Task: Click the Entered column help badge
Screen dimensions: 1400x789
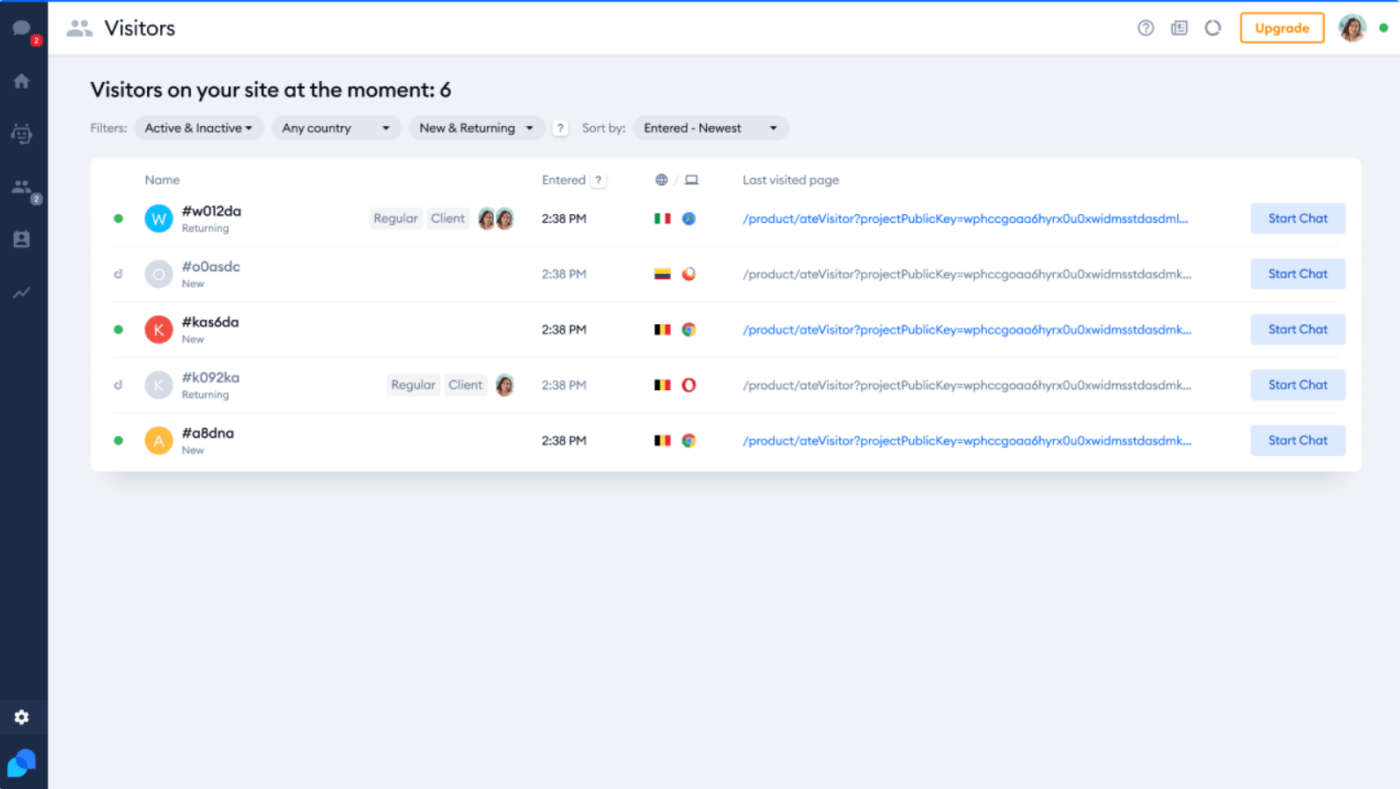Action: tap(598, 180)
